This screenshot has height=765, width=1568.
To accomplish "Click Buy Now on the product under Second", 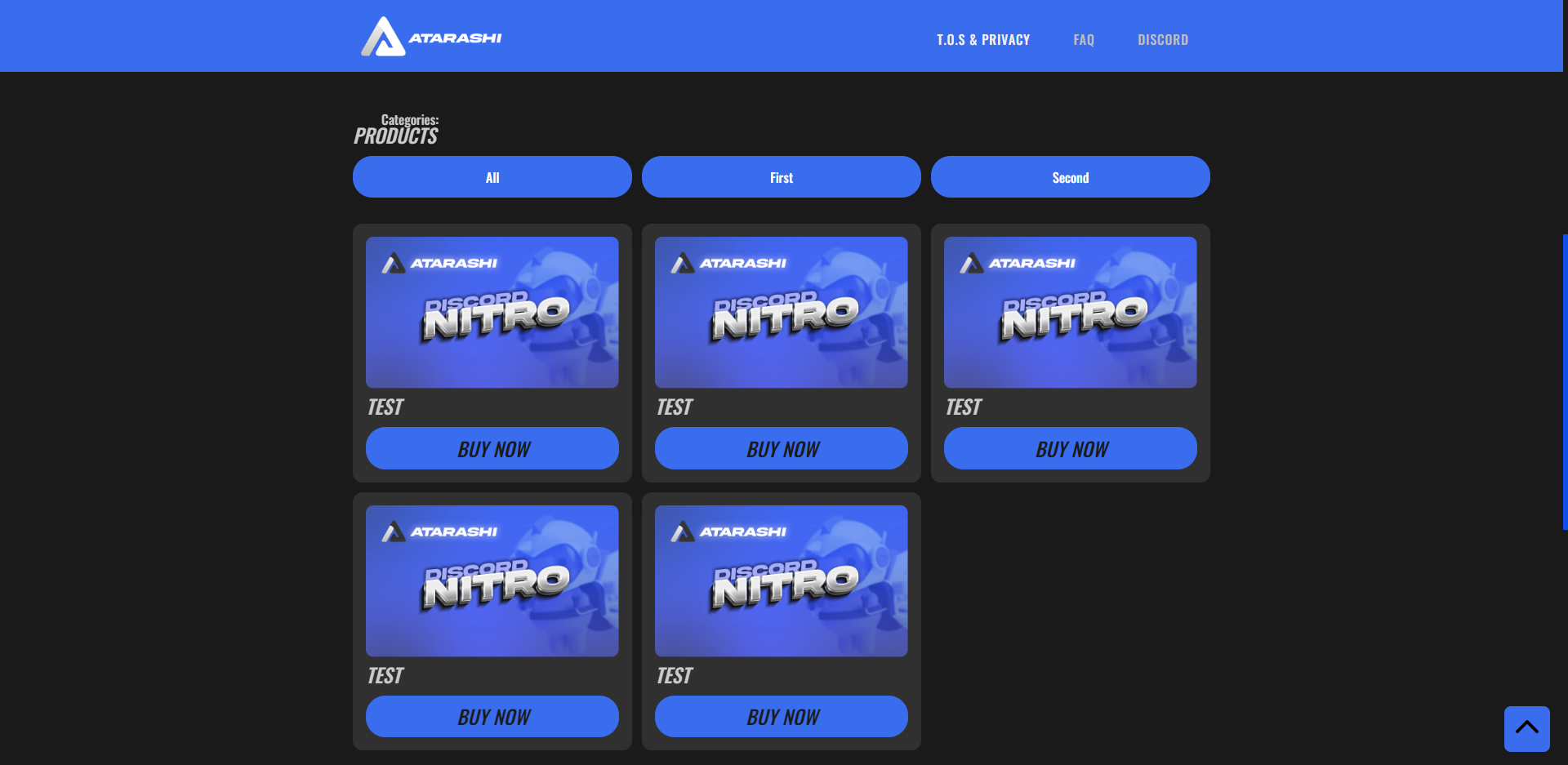I will (x=1071, y=448).
